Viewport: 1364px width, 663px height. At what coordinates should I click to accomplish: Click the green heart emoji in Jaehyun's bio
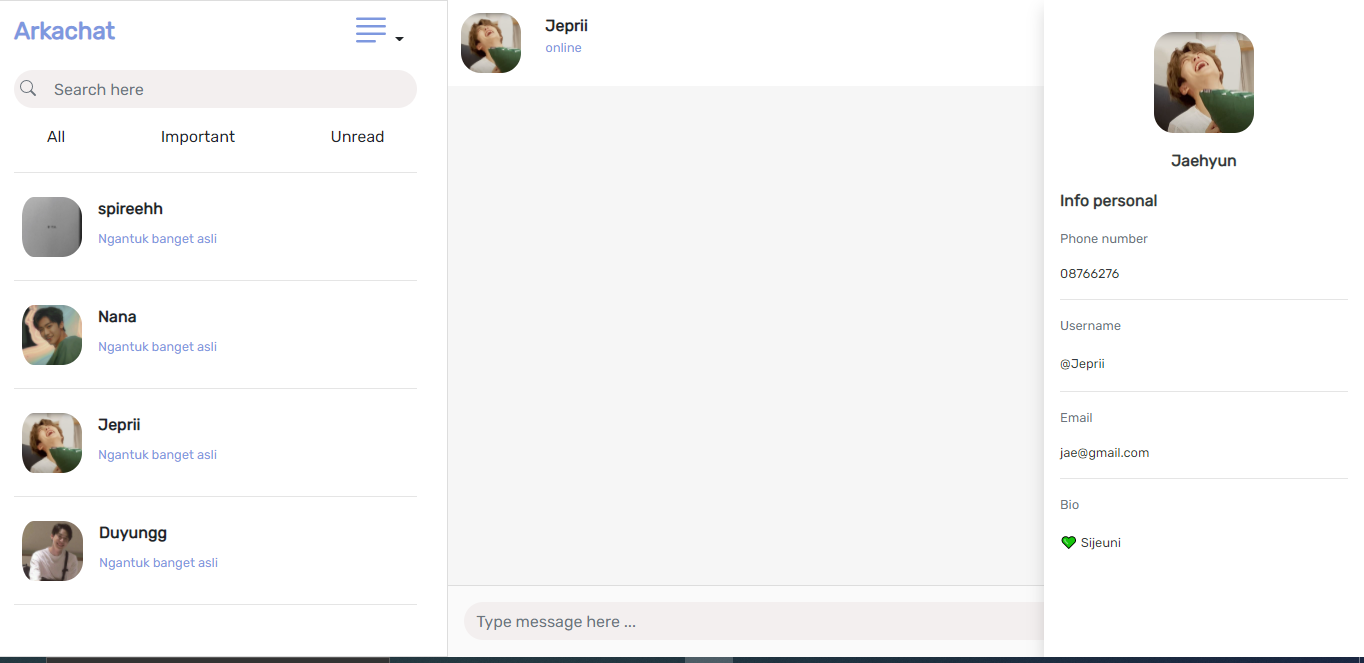click(1068, 542)
